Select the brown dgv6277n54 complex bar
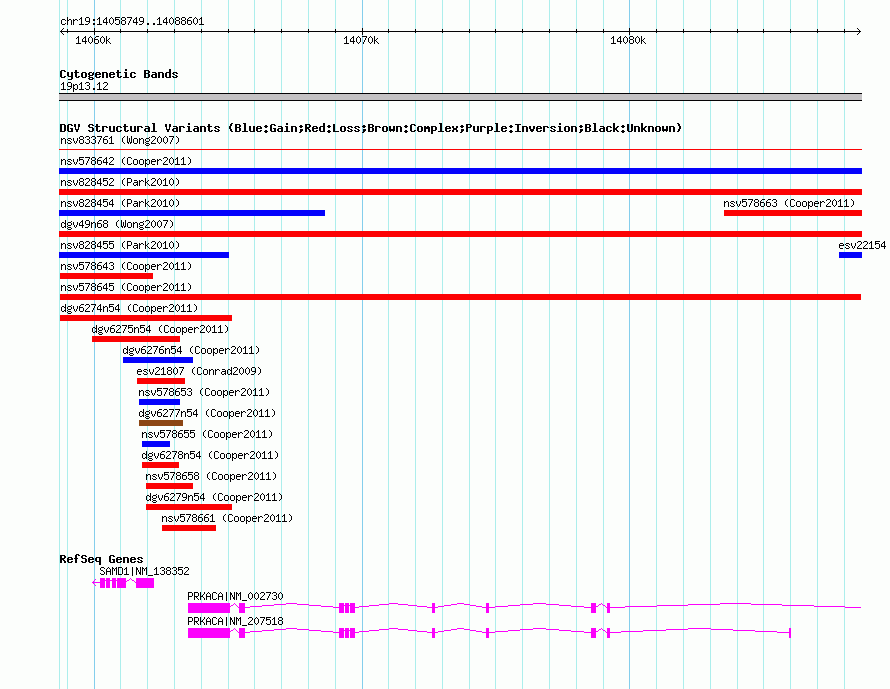The height and width of the screenshot is (689, 890). 161,423
